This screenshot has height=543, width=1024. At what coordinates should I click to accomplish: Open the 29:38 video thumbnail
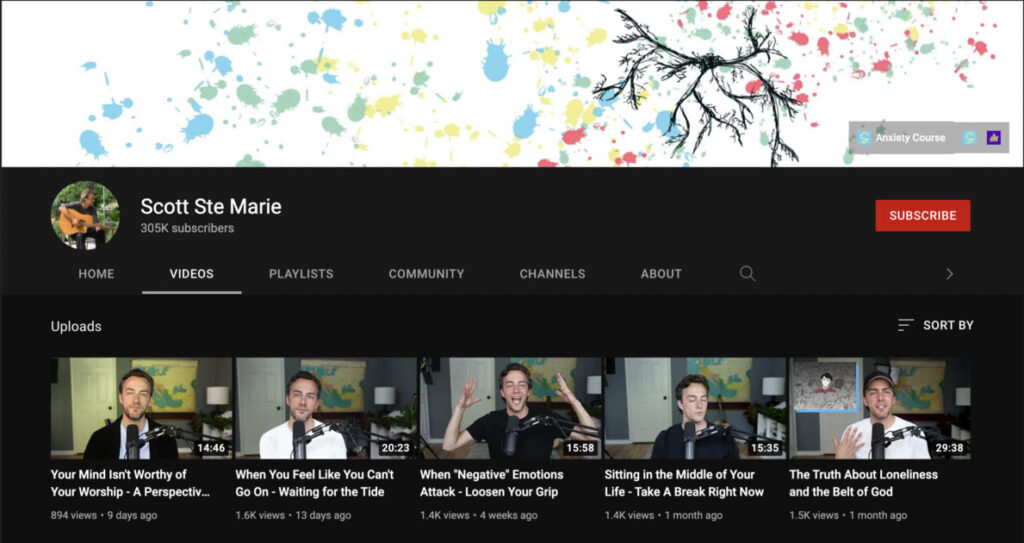[880, 408]
